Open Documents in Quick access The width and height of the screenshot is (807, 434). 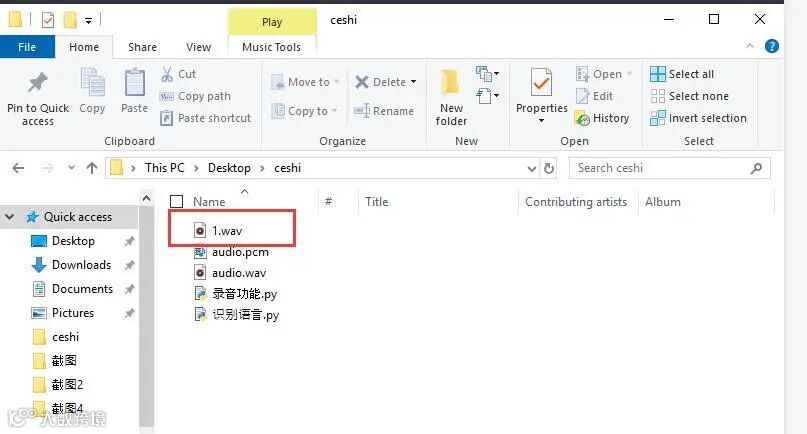(73, 289)
